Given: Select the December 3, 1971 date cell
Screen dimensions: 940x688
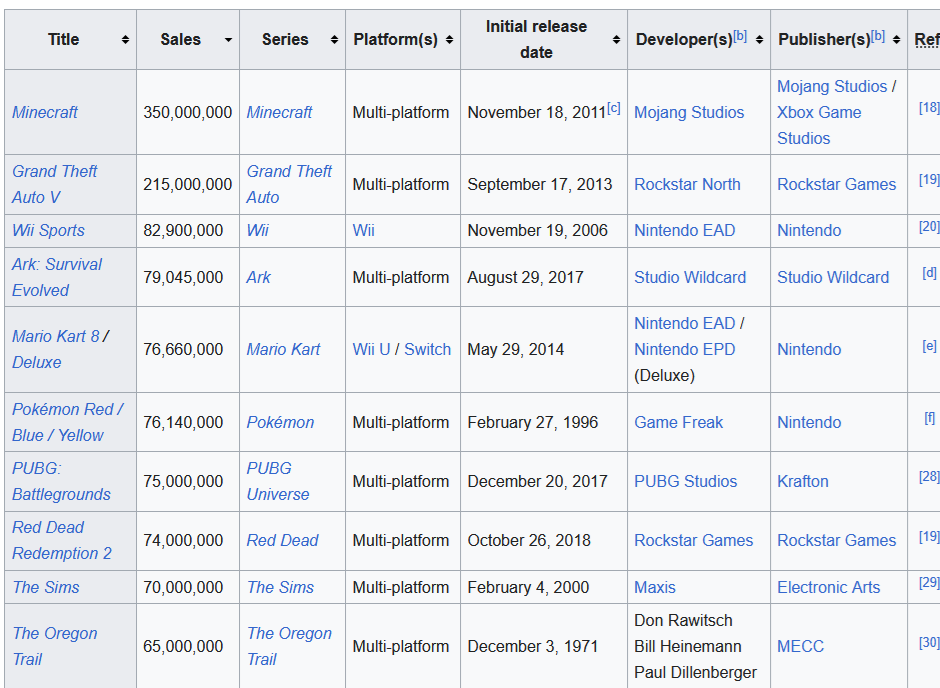Looking at the screenshot, I should (544, 647).
